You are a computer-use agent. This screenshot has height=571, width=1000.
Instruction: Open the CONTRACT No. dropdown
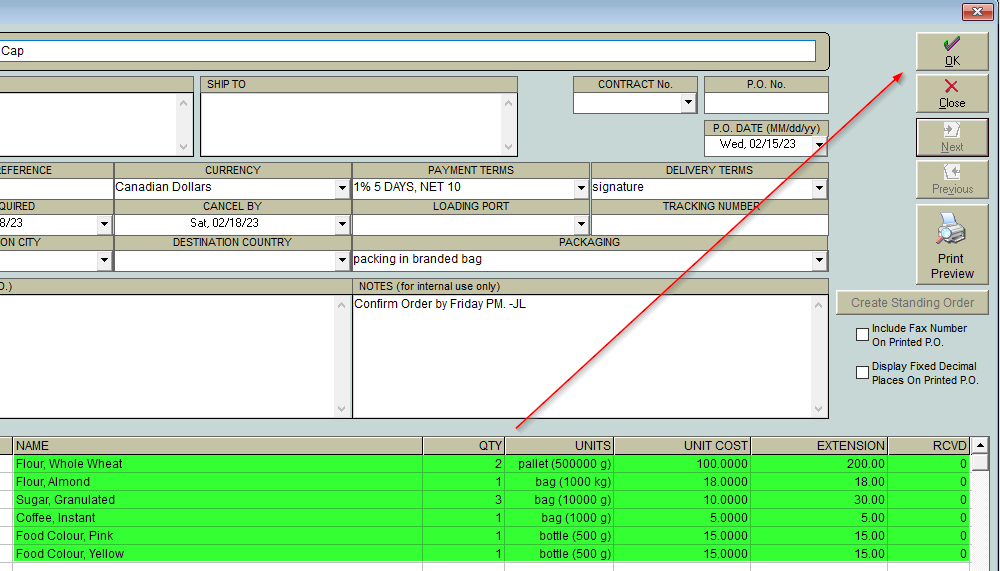688,103
